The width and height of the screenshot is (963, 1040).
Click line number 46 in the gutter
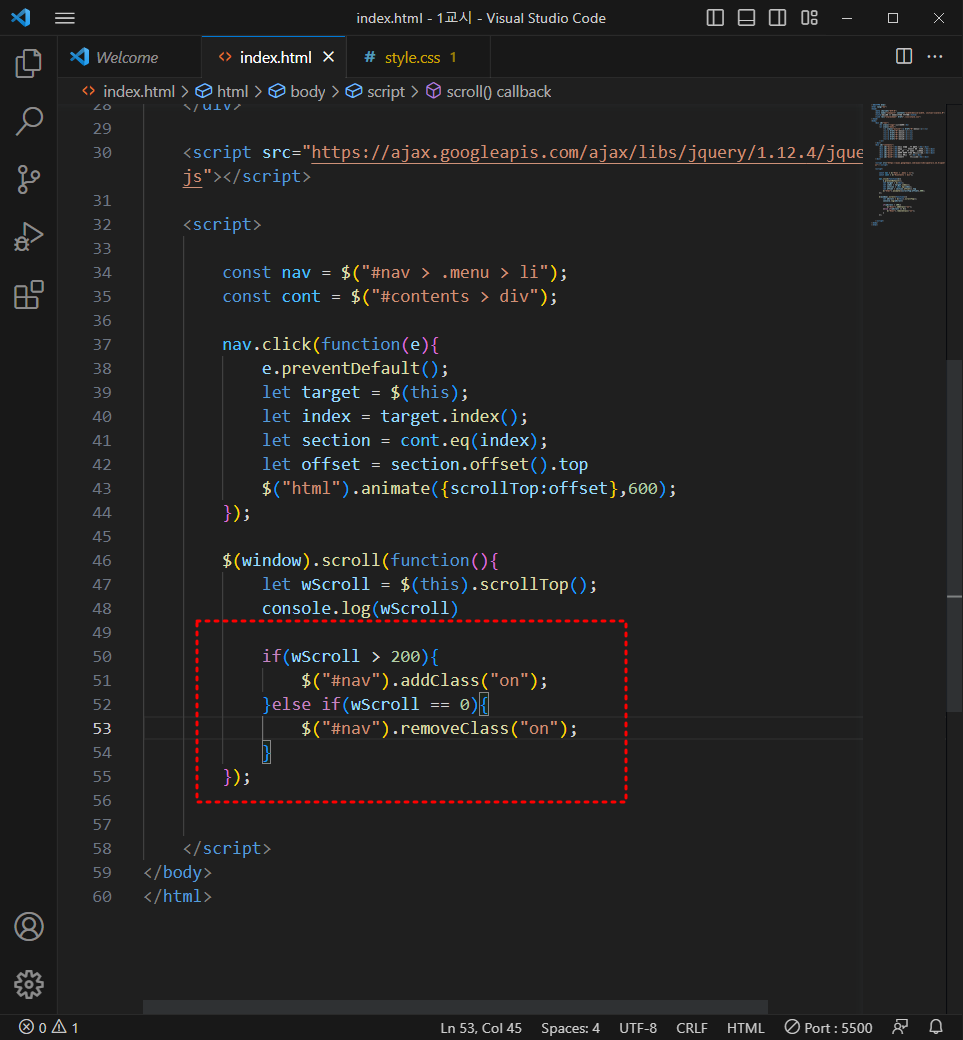102,560
